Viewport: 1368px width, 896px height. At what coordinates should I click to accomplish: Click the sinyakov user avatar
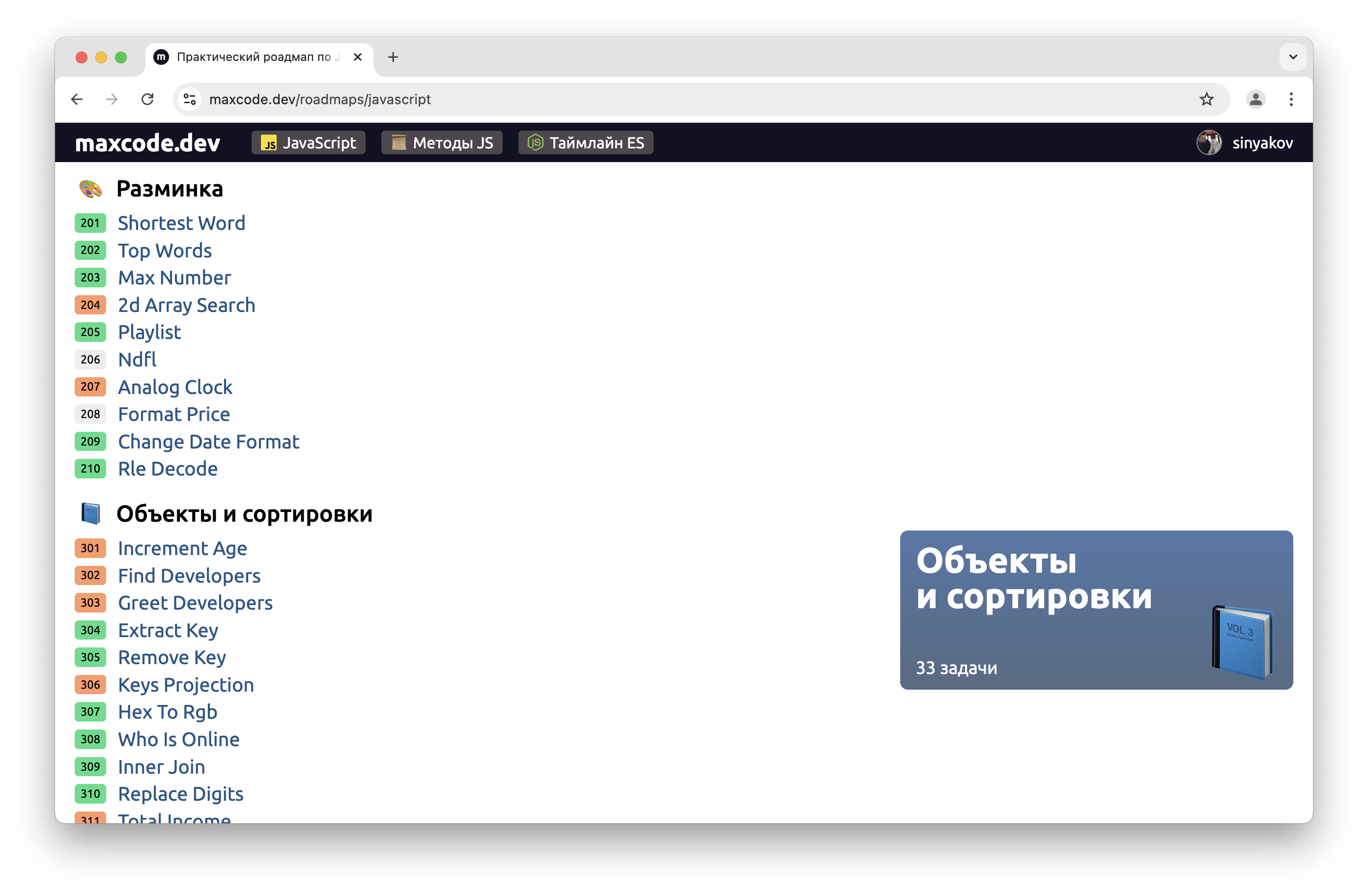click(x=1209, y=142)
